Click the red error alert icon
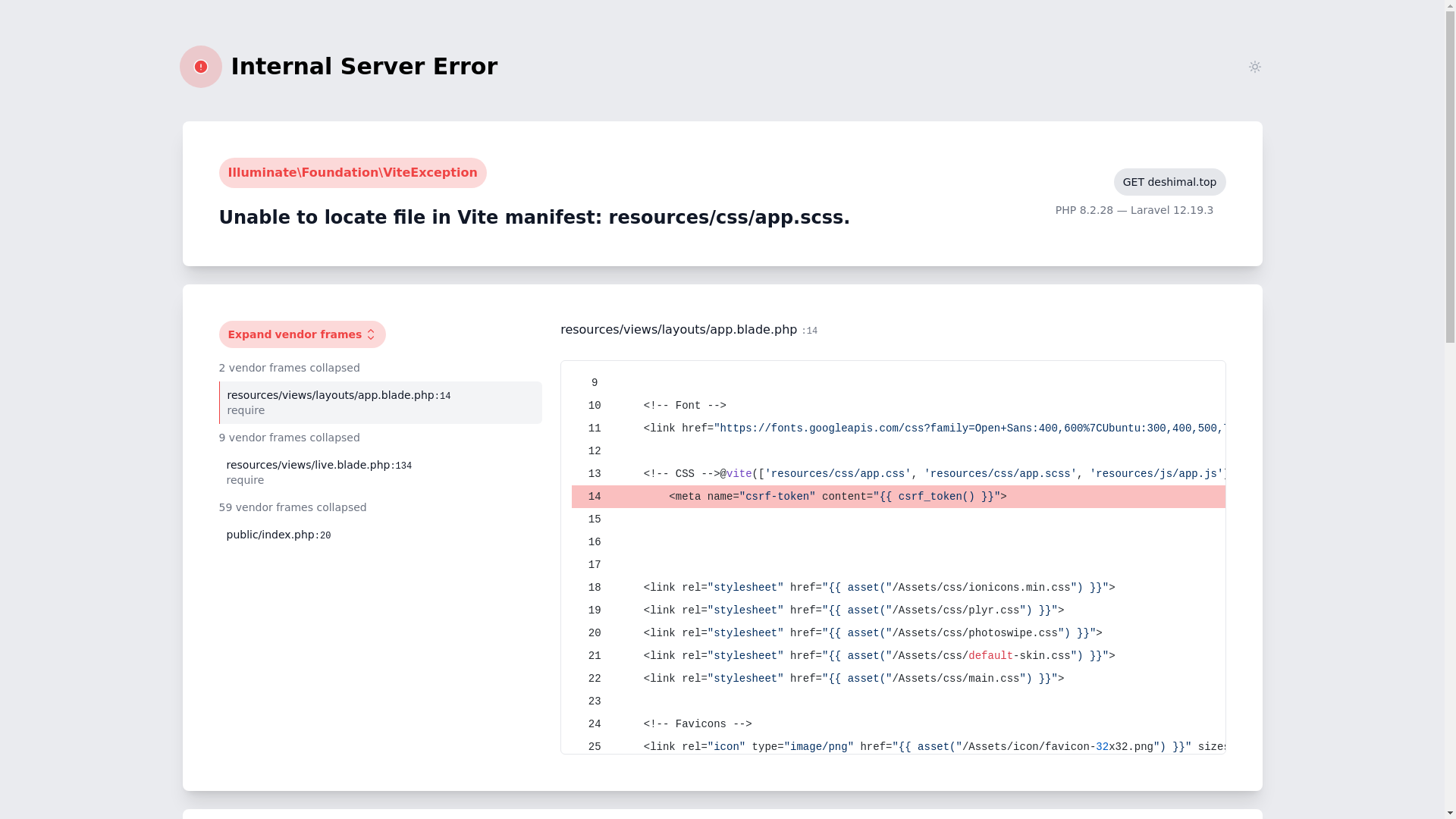Screen dimensions: 1456x819 201,67
